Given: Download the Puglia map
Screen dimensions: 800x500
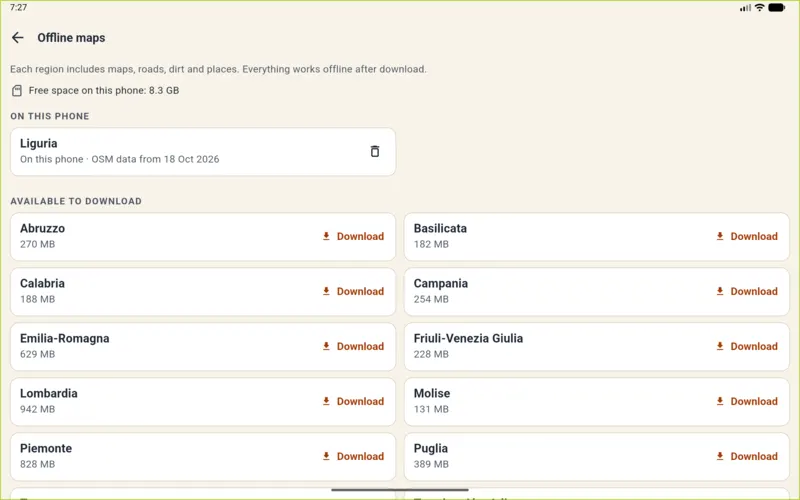Looking at the screenshot, I should click(x=747, y=457).
